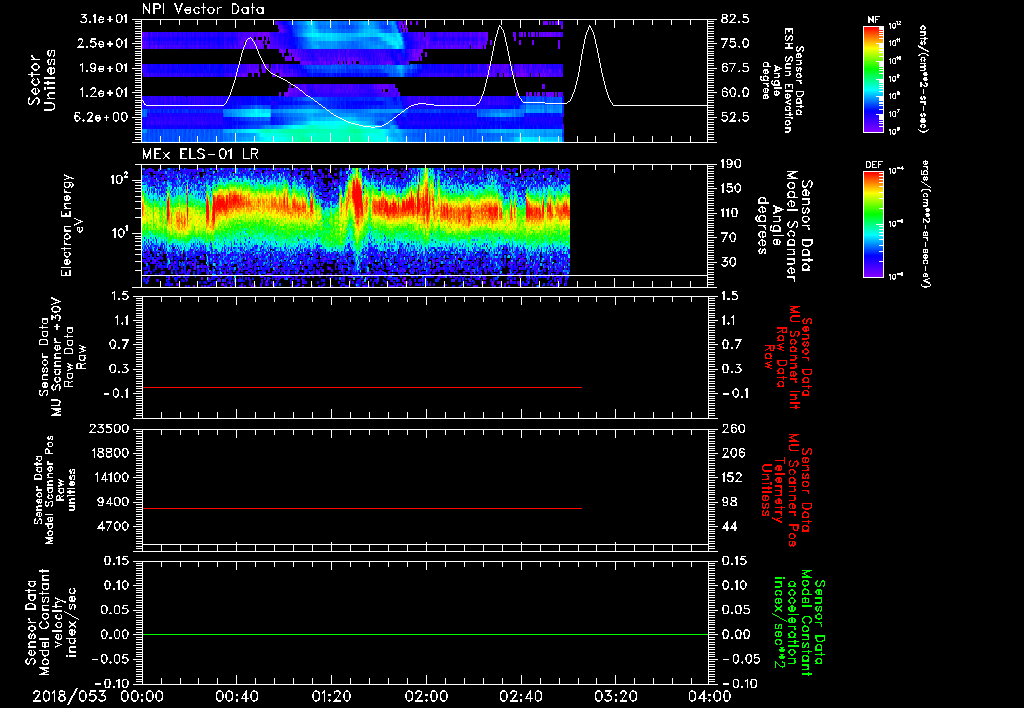
Task: Select the '9400' scanner position tick
Action: [112, 502]
